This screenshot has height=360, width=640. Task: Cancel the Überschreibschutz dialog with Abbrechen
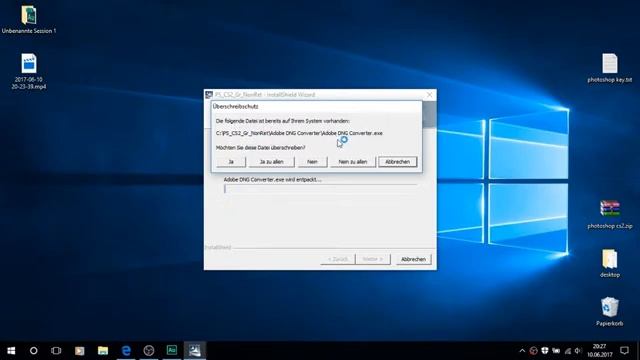click(x=398, y=162)
